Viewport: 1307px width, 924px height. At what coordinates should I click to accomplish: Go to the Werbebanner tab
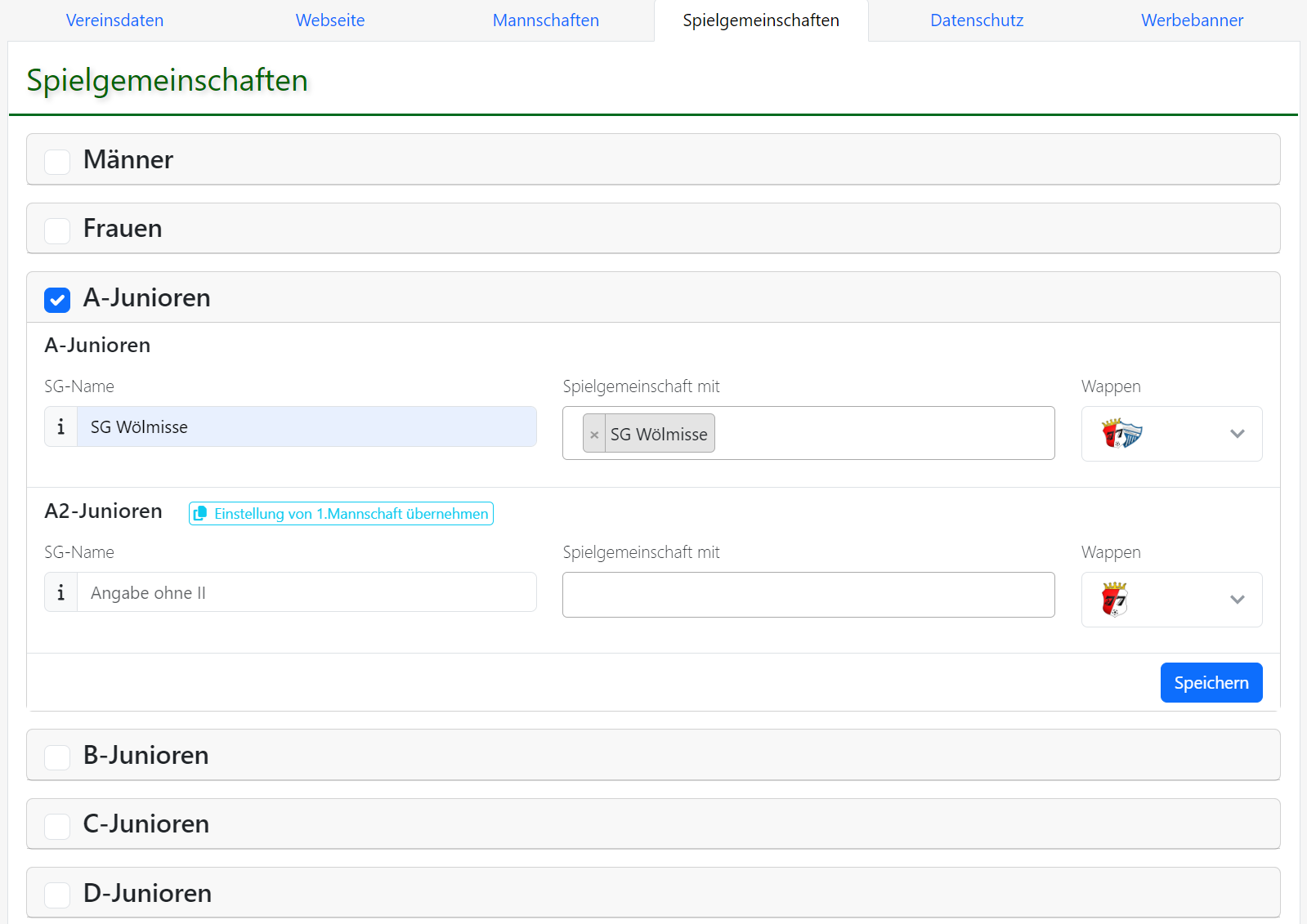point(1191,20)
